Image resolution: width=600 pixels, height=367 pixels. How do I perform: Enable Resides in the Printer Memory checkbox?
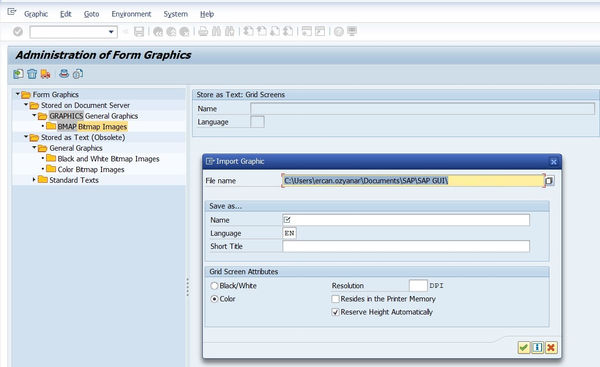point(335,299)
